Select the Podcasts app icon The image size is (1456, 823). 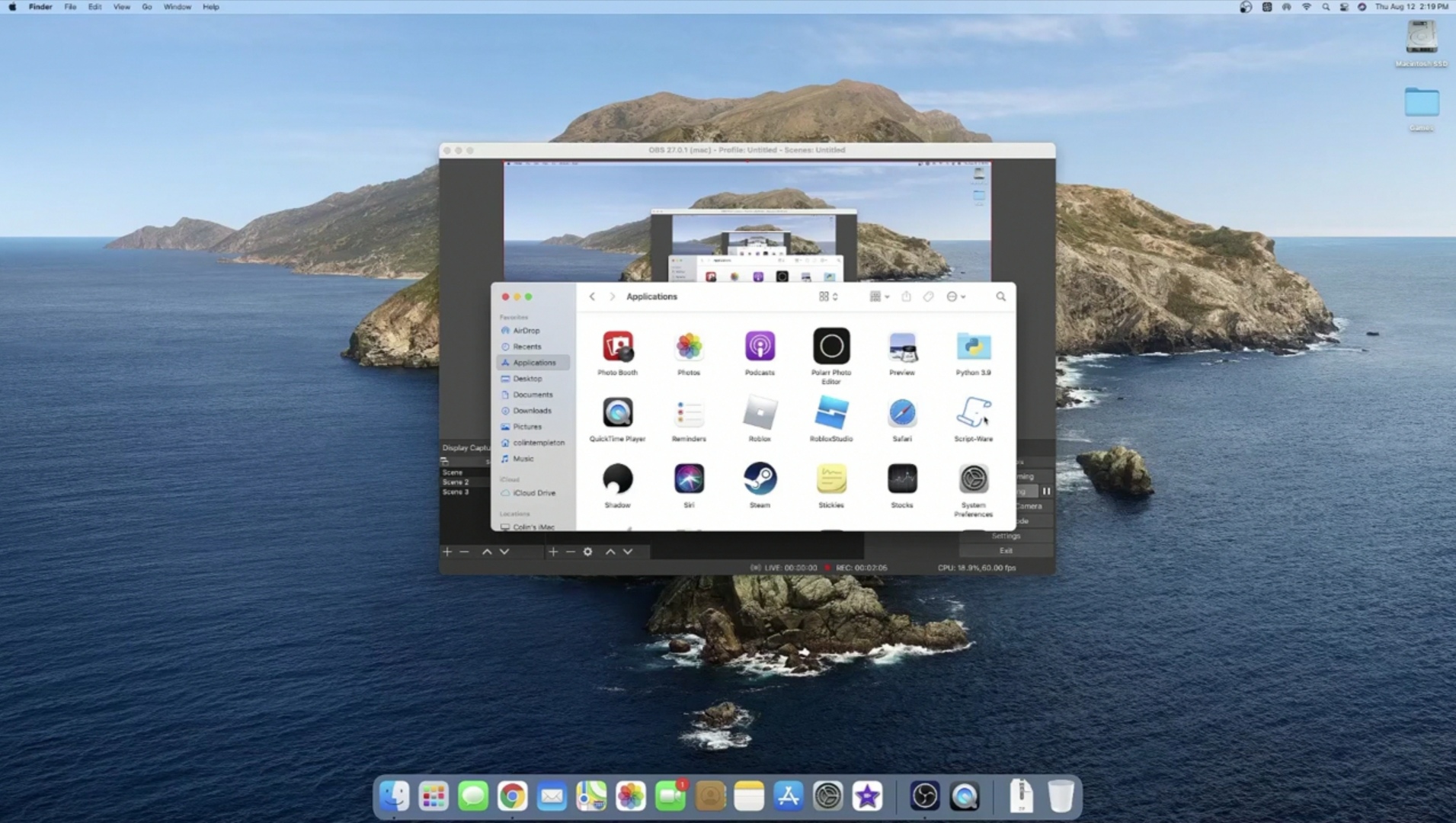760,347
